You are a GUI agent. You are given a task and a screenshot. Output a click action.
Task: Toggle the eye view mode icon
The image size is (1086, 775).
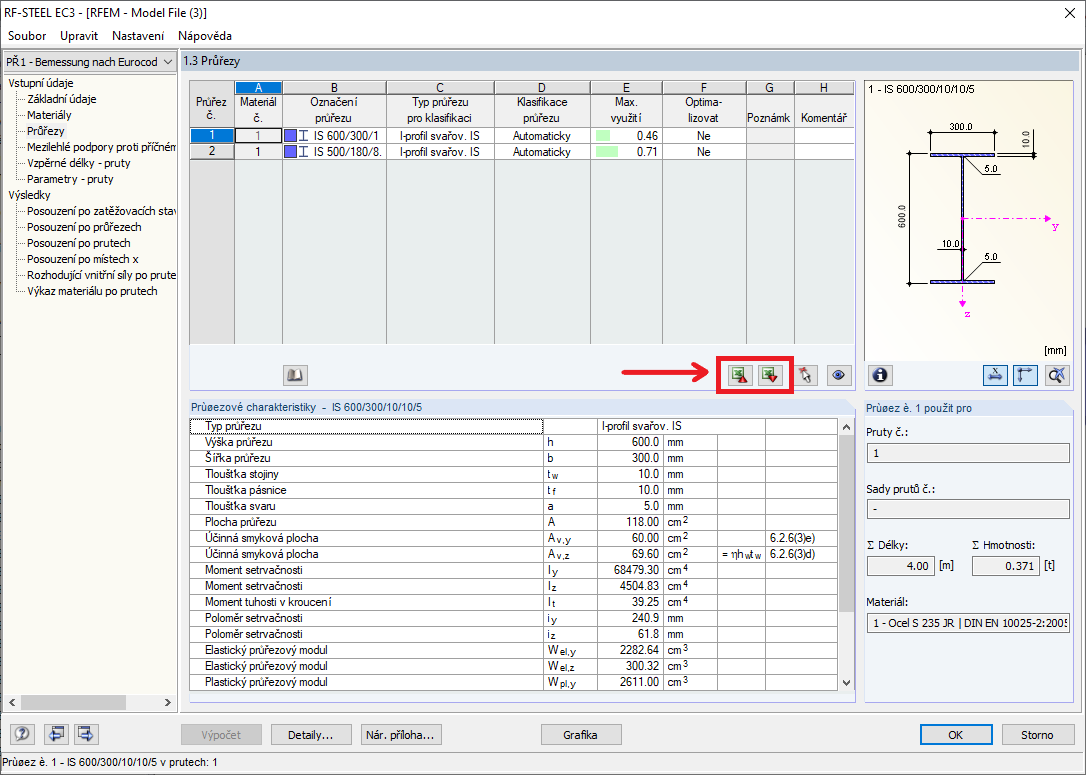tap(839, 375)
